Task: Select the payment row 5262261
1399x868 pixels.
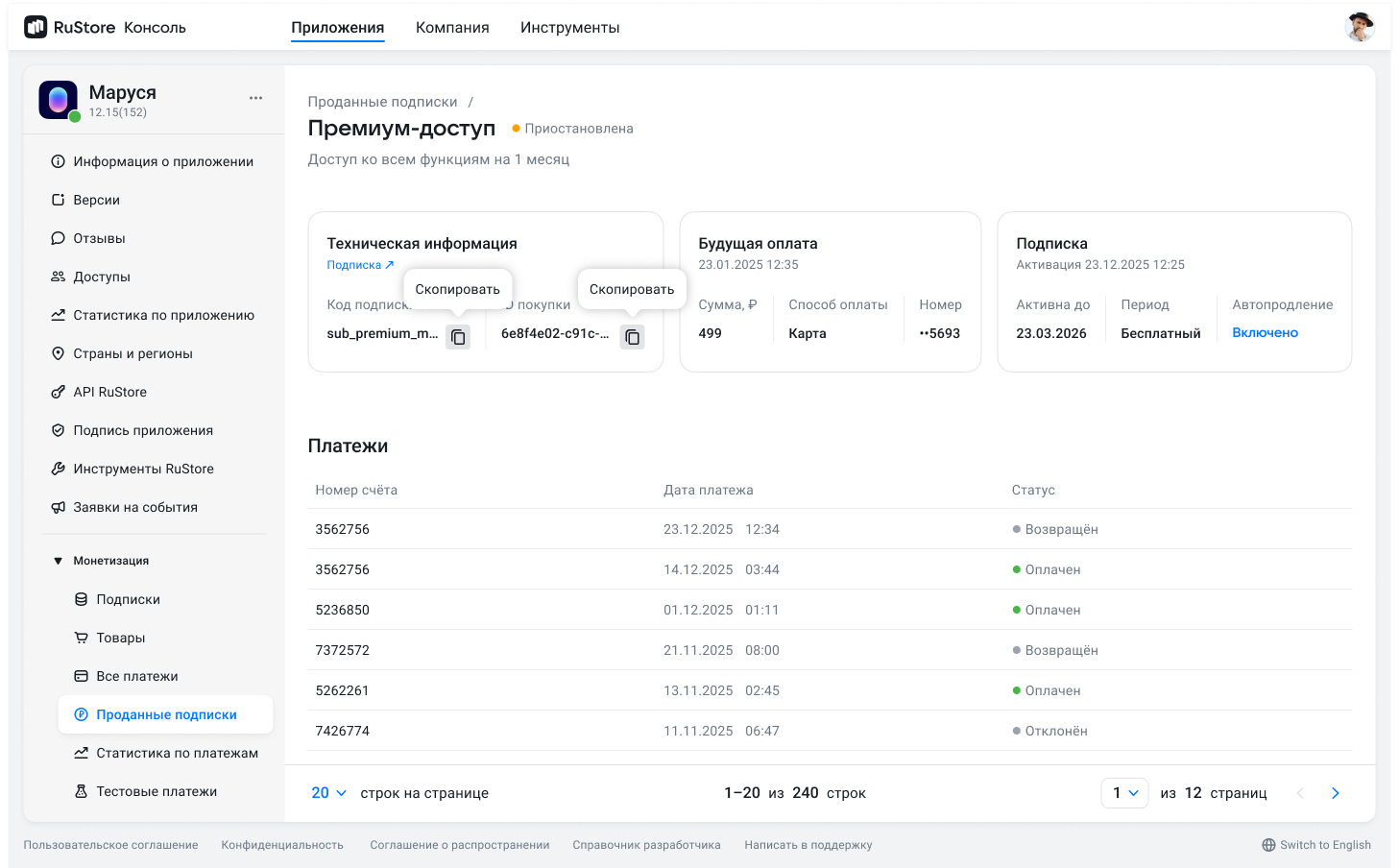Action: 830,690
